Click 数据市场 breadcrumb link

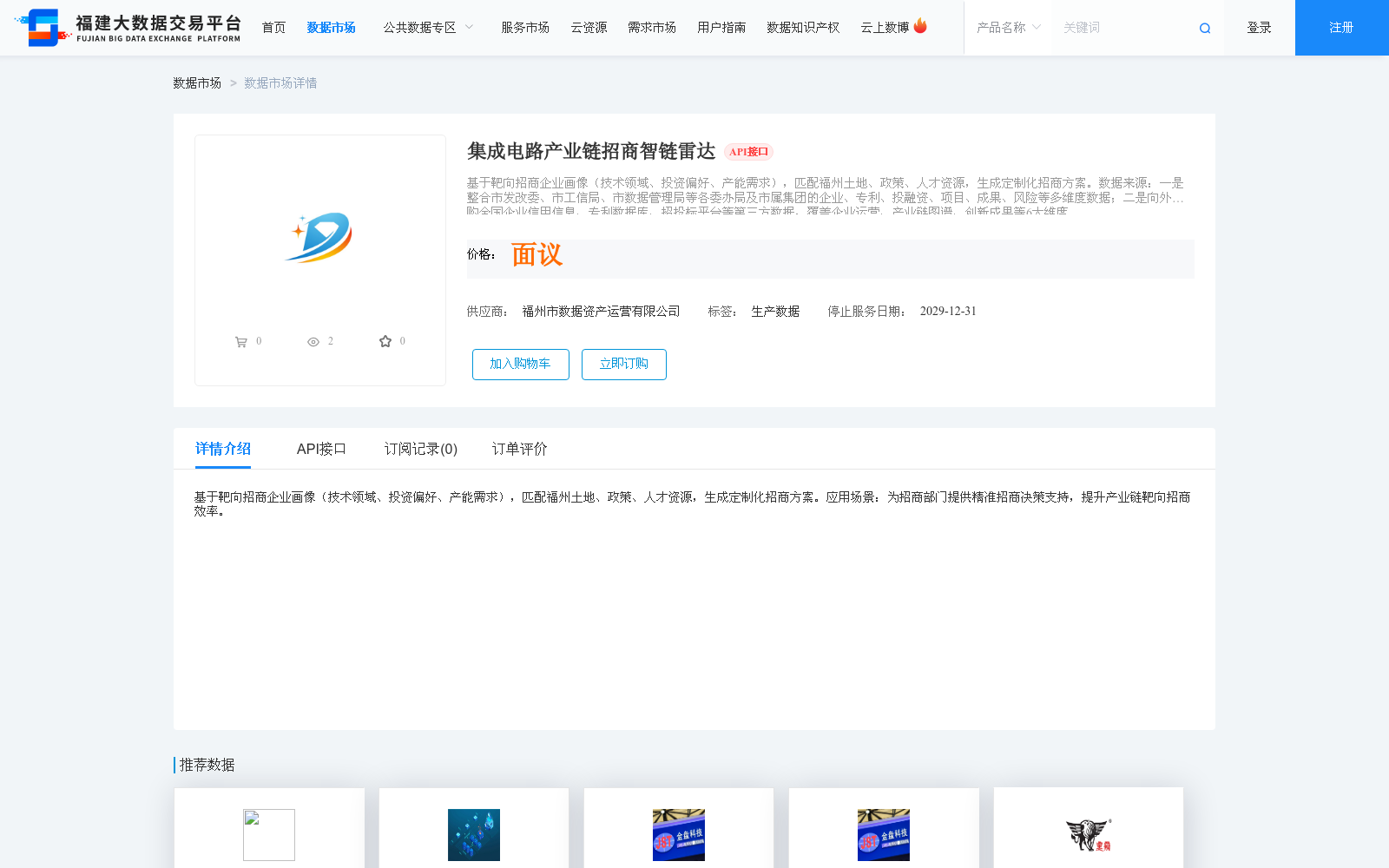(197, 83)
